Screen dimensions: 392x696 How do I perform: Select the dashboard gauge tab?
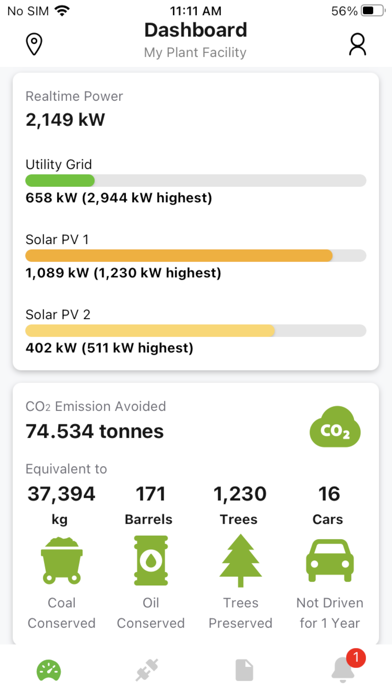[x=49, y=670]
